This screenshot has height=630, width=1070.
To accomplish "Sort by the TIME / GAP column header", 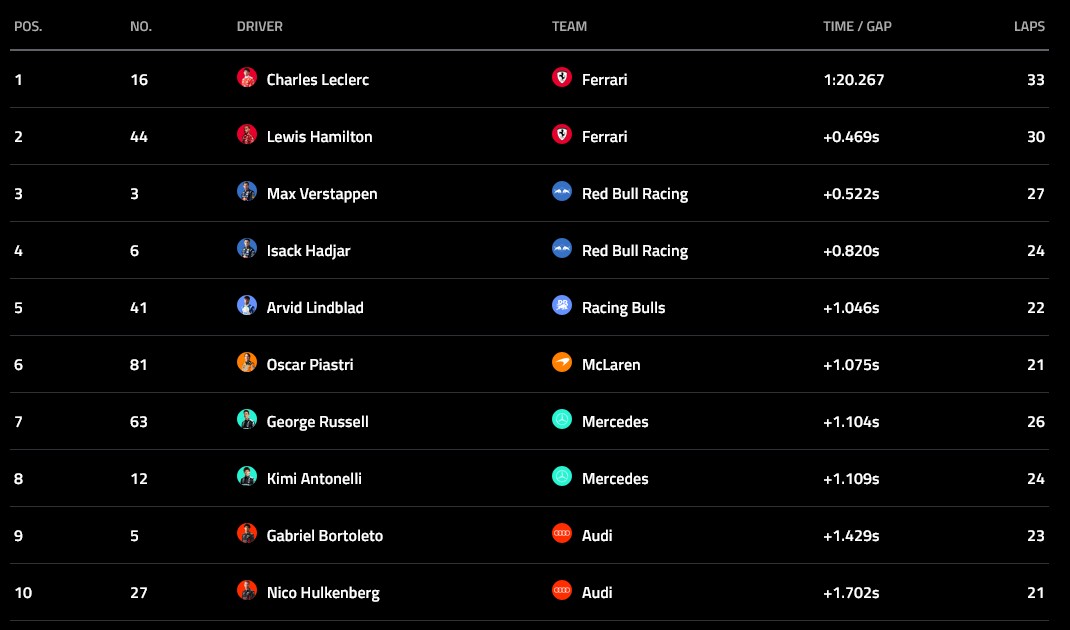I will [857, 27].
